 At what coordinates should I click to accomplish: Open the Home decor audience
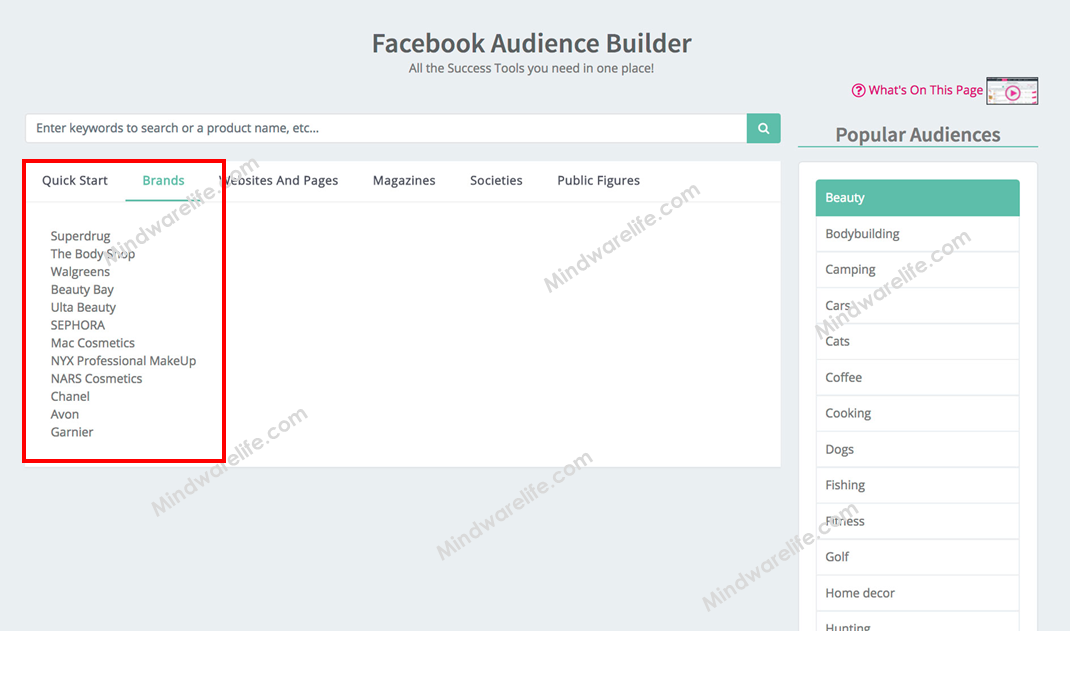(x=917, y=593)
